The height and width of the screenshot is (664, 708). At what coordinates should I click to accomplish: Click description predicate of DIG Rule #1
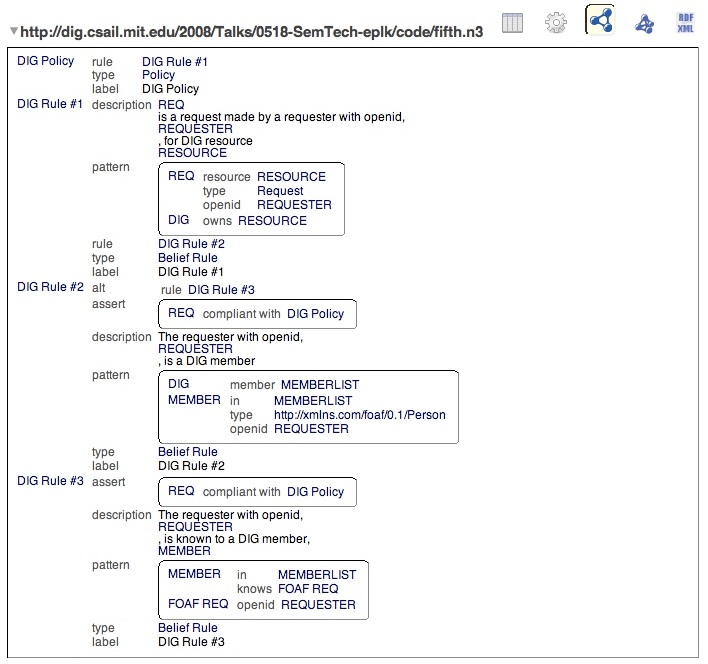[x=121, y=105]
